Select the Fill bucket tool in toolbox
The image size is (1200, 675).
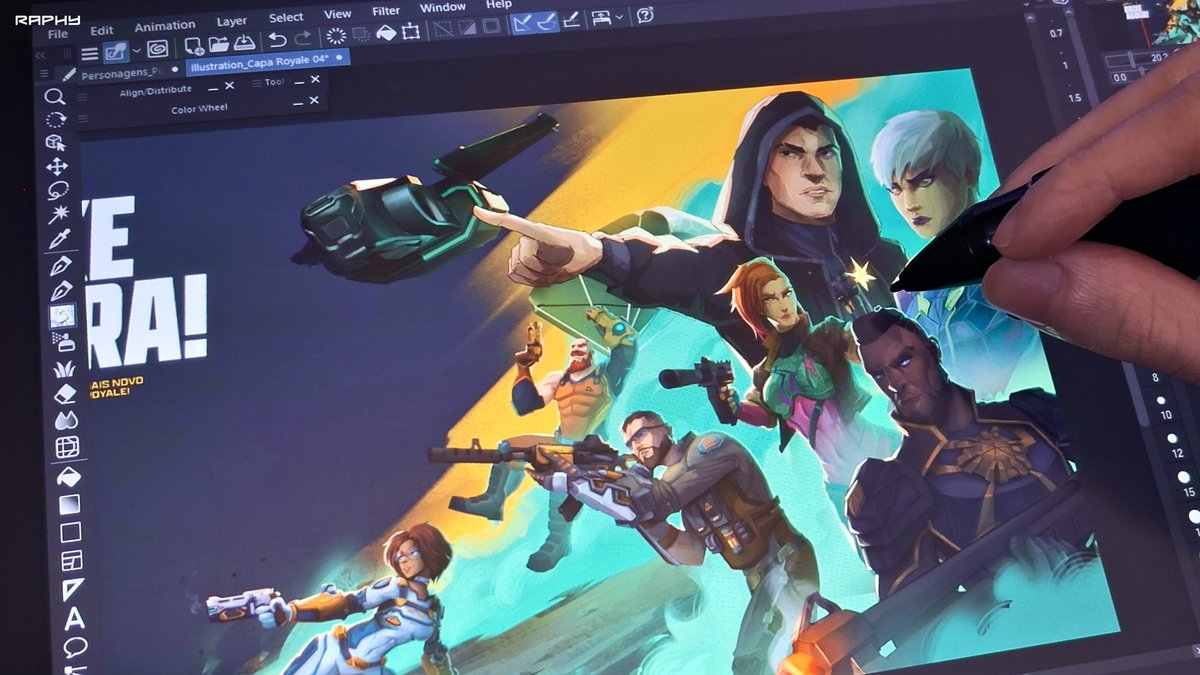(68, 476)
